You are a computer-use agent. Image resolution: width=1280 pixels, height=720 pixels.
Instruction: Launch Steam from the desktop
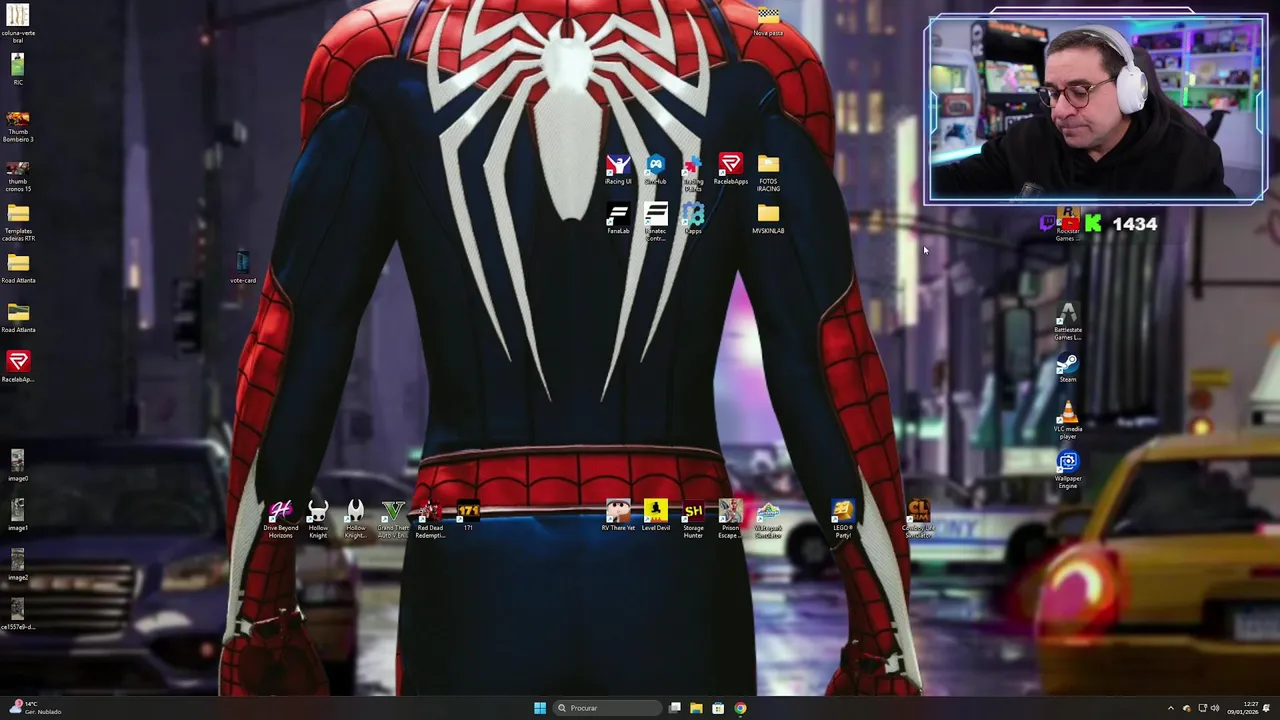click(1068, 368)
